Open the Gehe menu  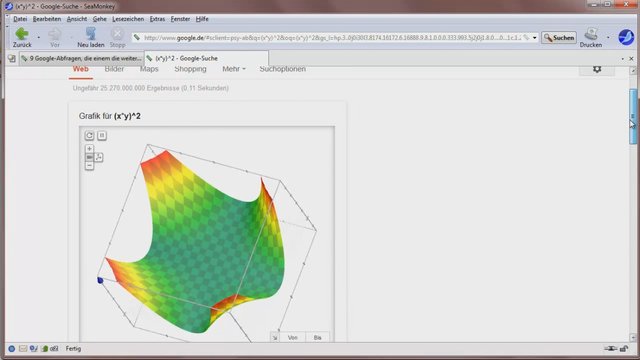tap(99, 19)
